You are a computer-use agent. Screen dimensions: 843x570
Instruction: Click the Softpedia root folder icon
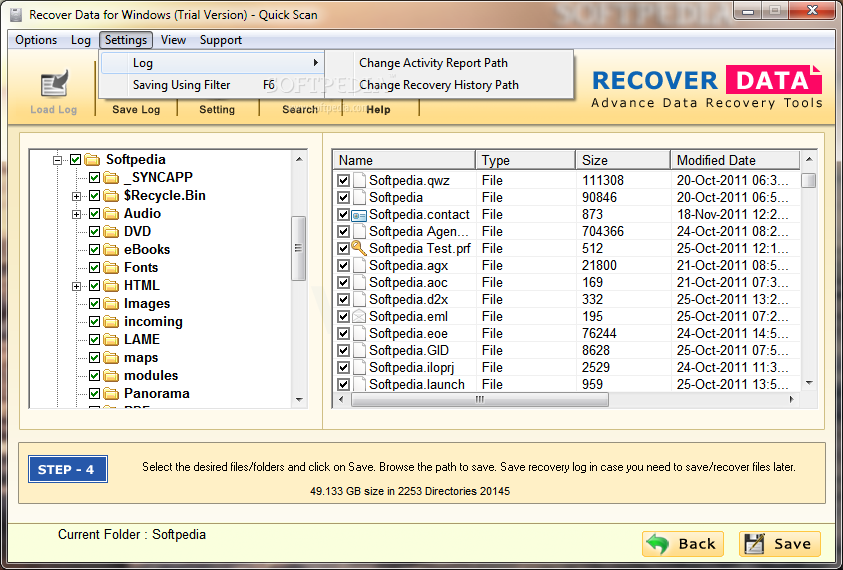pos(92,160)
